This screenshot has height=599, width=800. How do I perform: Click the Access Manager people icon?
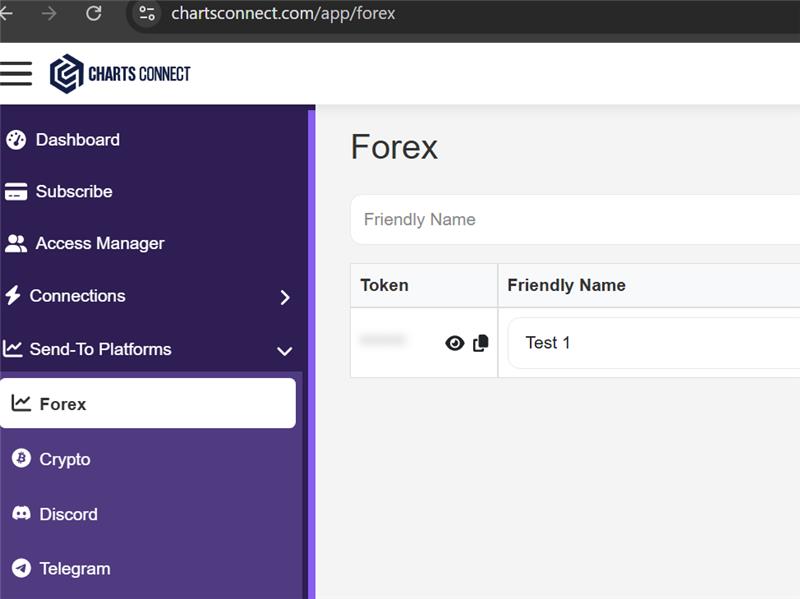pos(15,244)
